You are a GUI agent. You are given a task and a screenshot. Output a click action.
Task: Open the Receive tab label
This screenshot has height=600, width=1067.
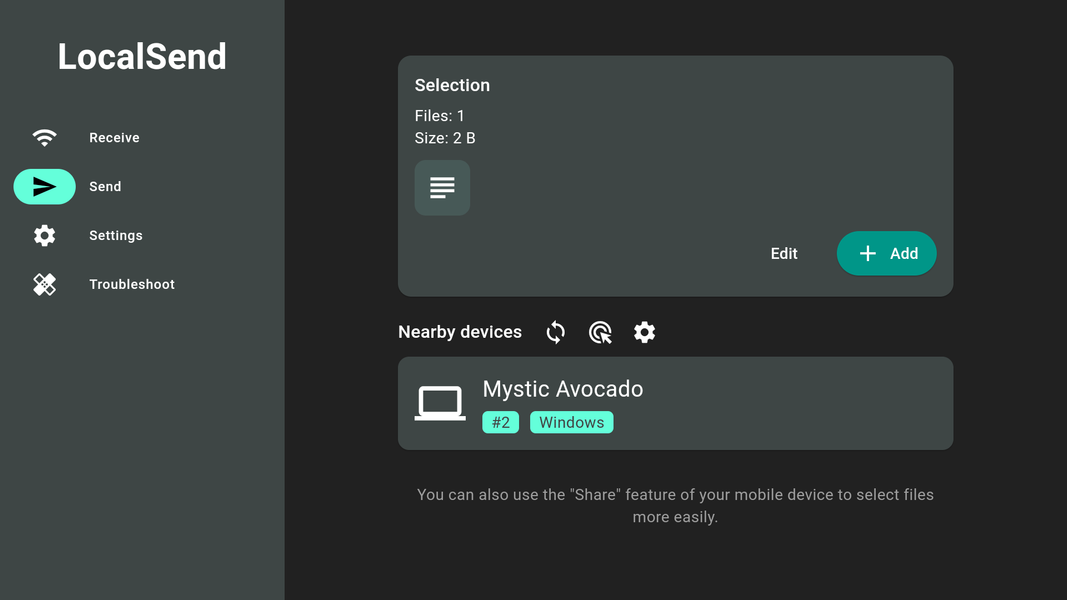pyautogui.click(x=114, y=138)
